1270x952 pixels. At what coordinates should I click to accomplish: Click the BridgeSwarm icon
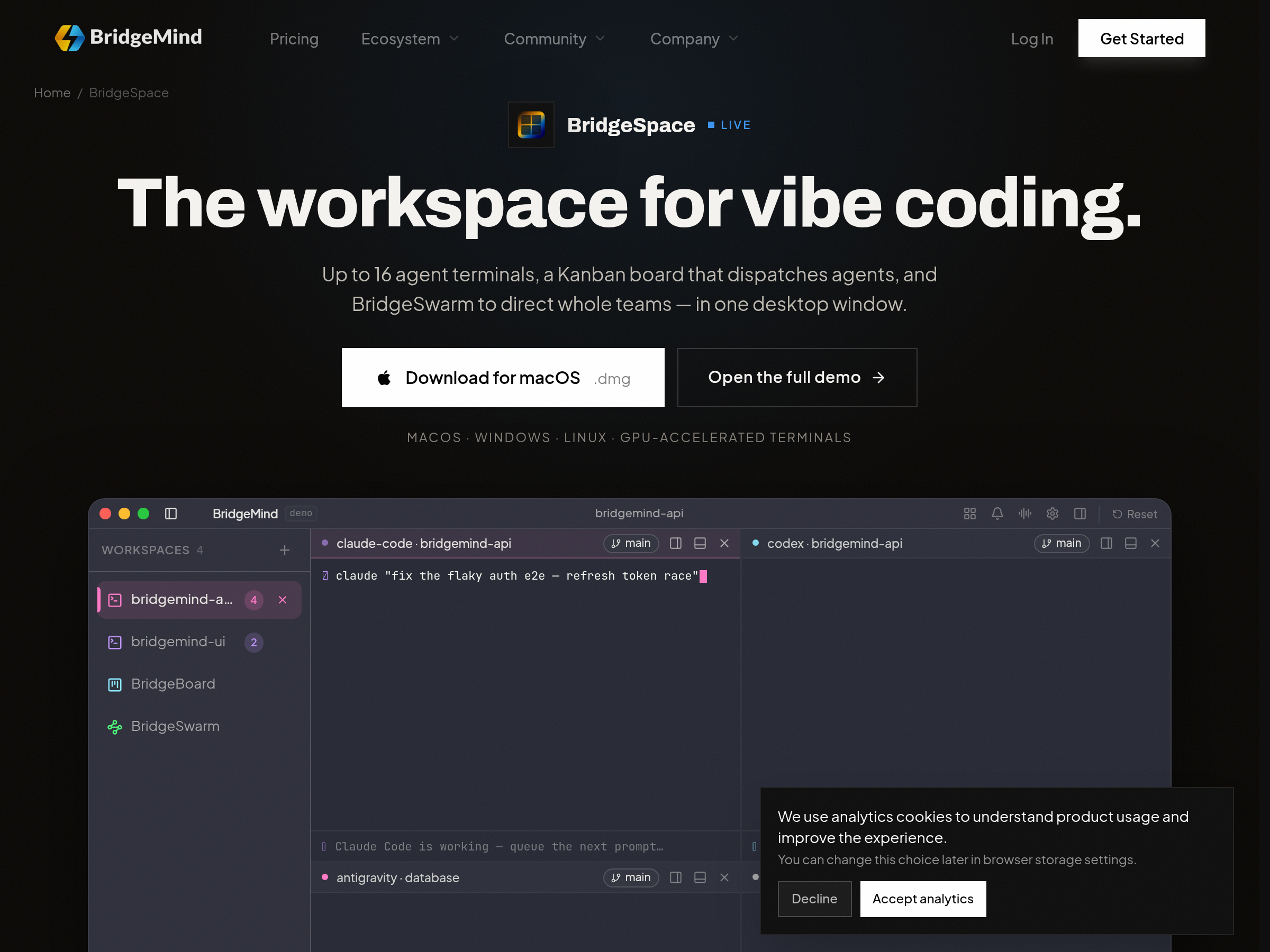tap(115, 727)
